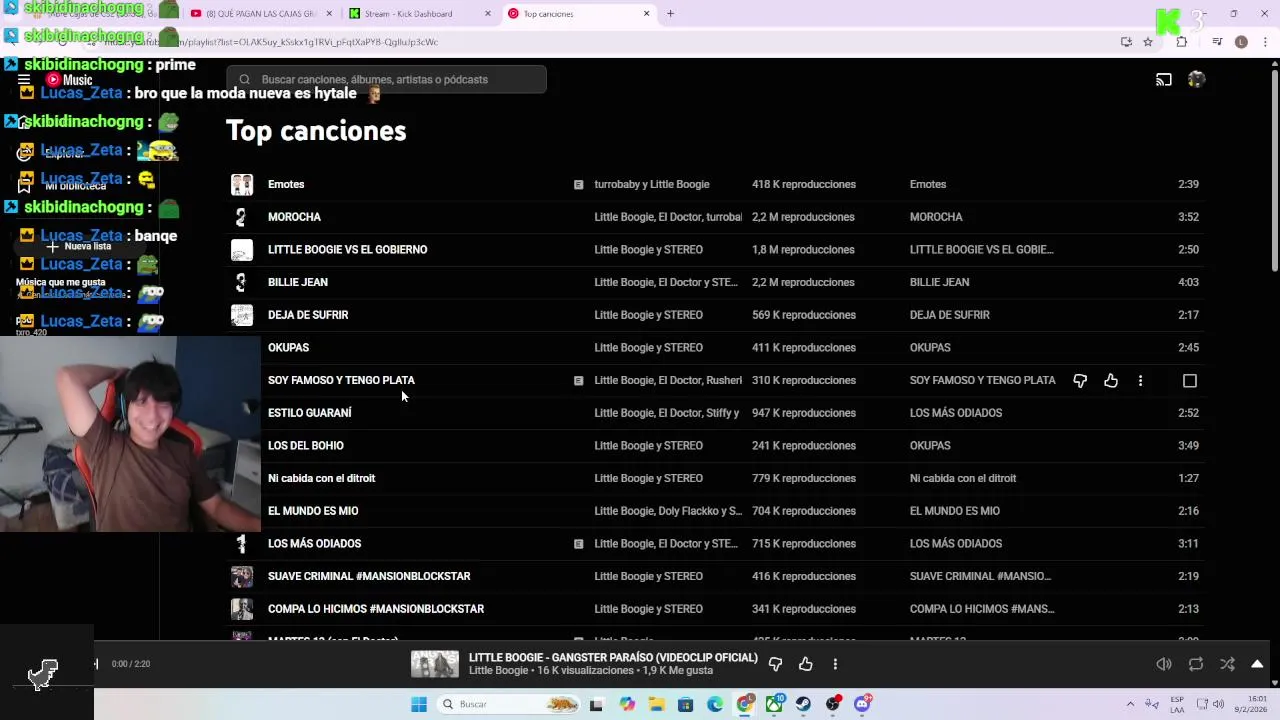Open the browser extensions puzzle icon

coord(1182,42)
